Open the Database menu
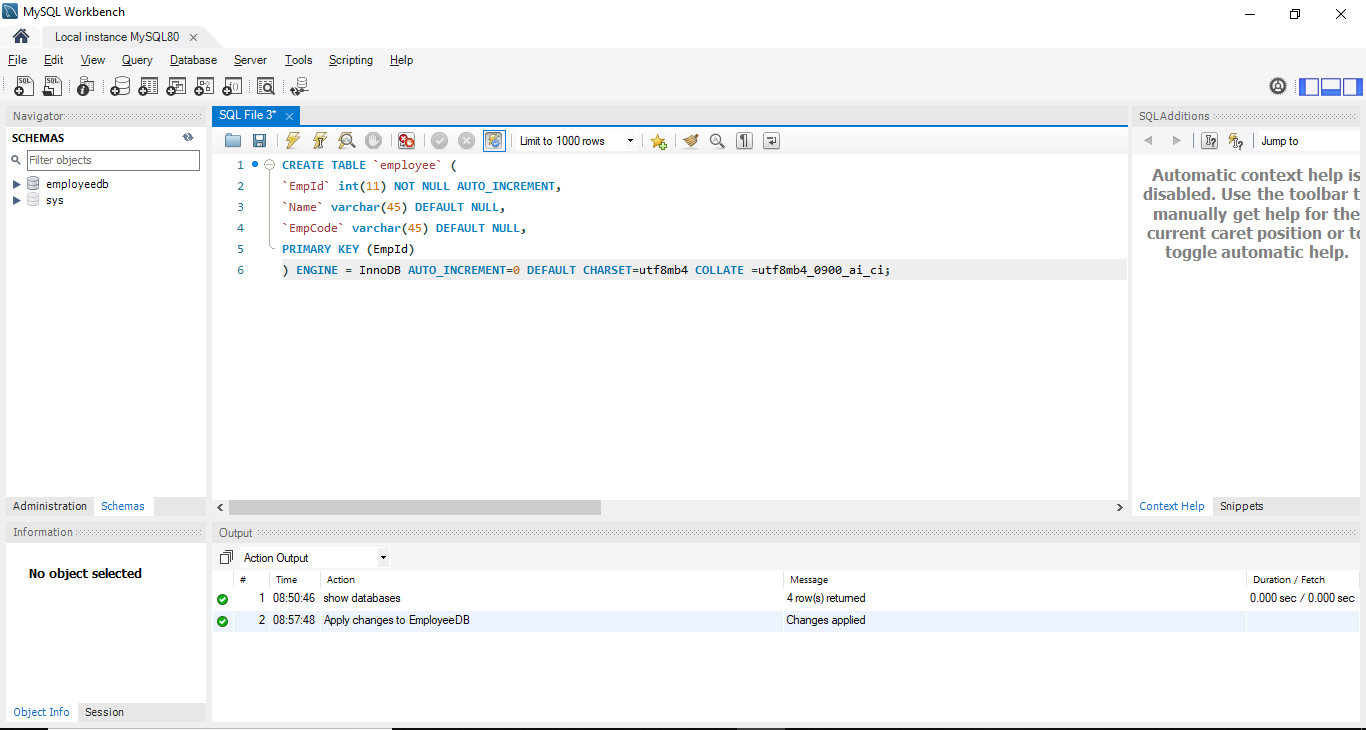The height and width of the screenshot is (730, 1366). [x=193, y=60]
